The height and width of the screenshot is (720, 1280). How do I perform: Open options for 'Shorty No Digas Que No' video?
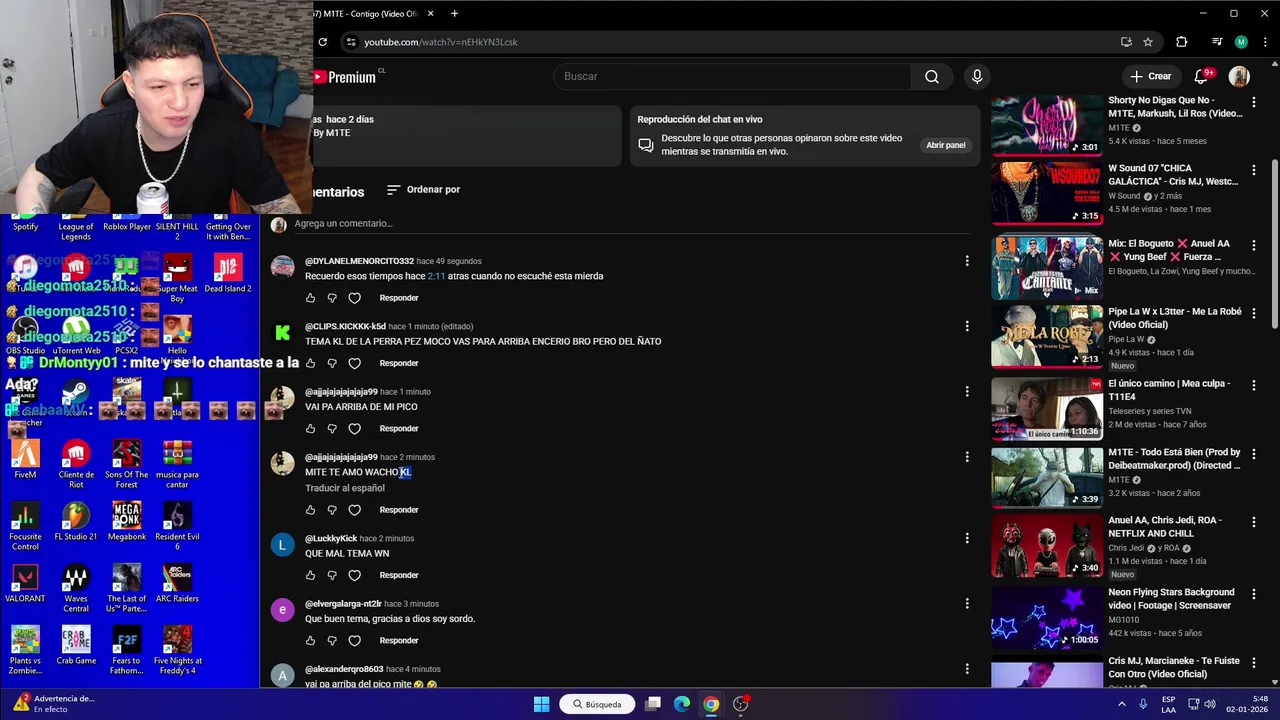pyautogui.click(x=1254, y=102)
